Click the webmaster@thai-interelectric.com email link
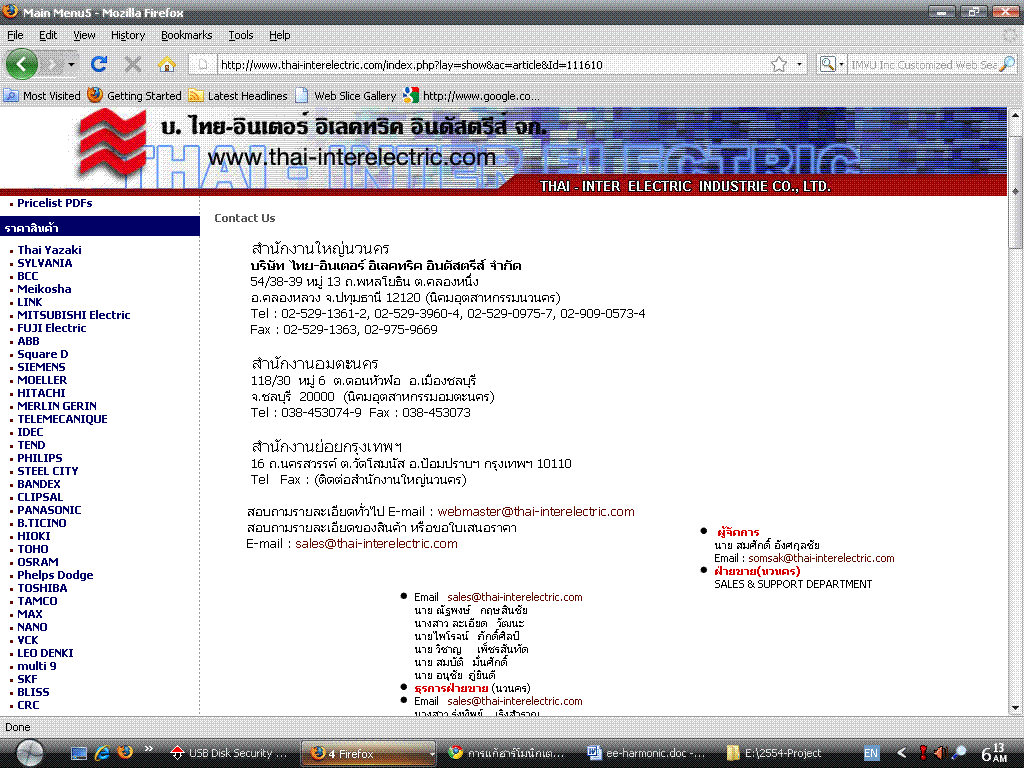The image size is (1024, 768). point(536,511)
